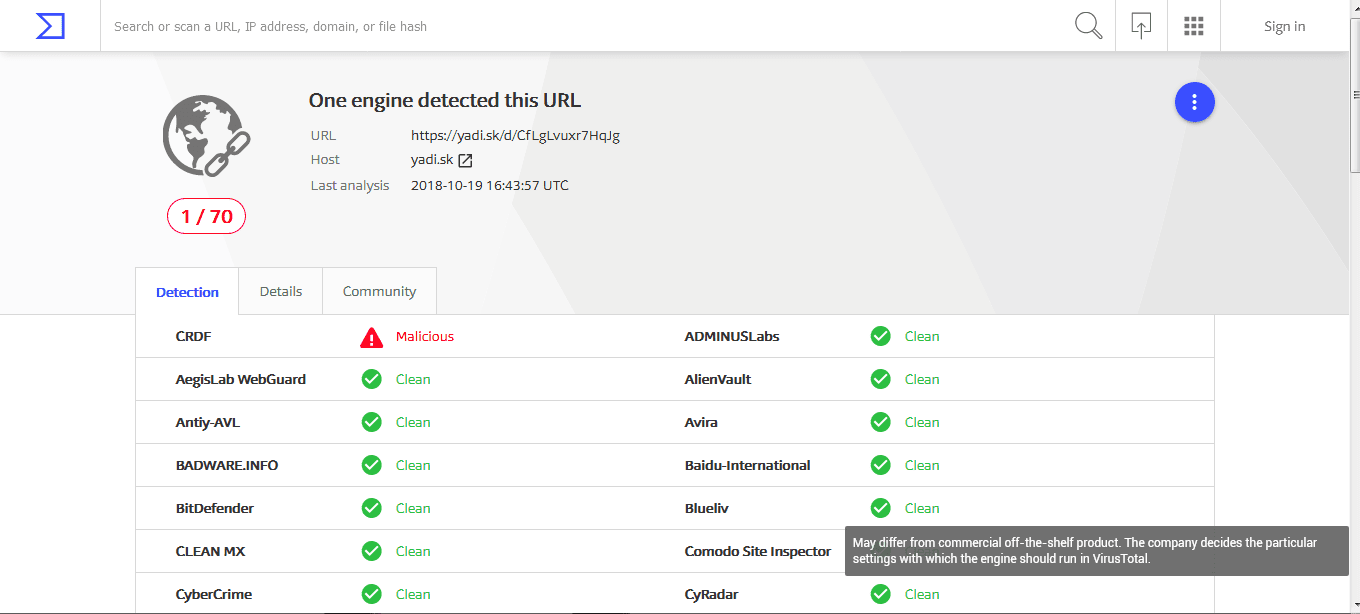Open the apps grid menu icon
The width and height of the screenshot is (1360, 614).
pyautogui.click(x=1193, y=26)
